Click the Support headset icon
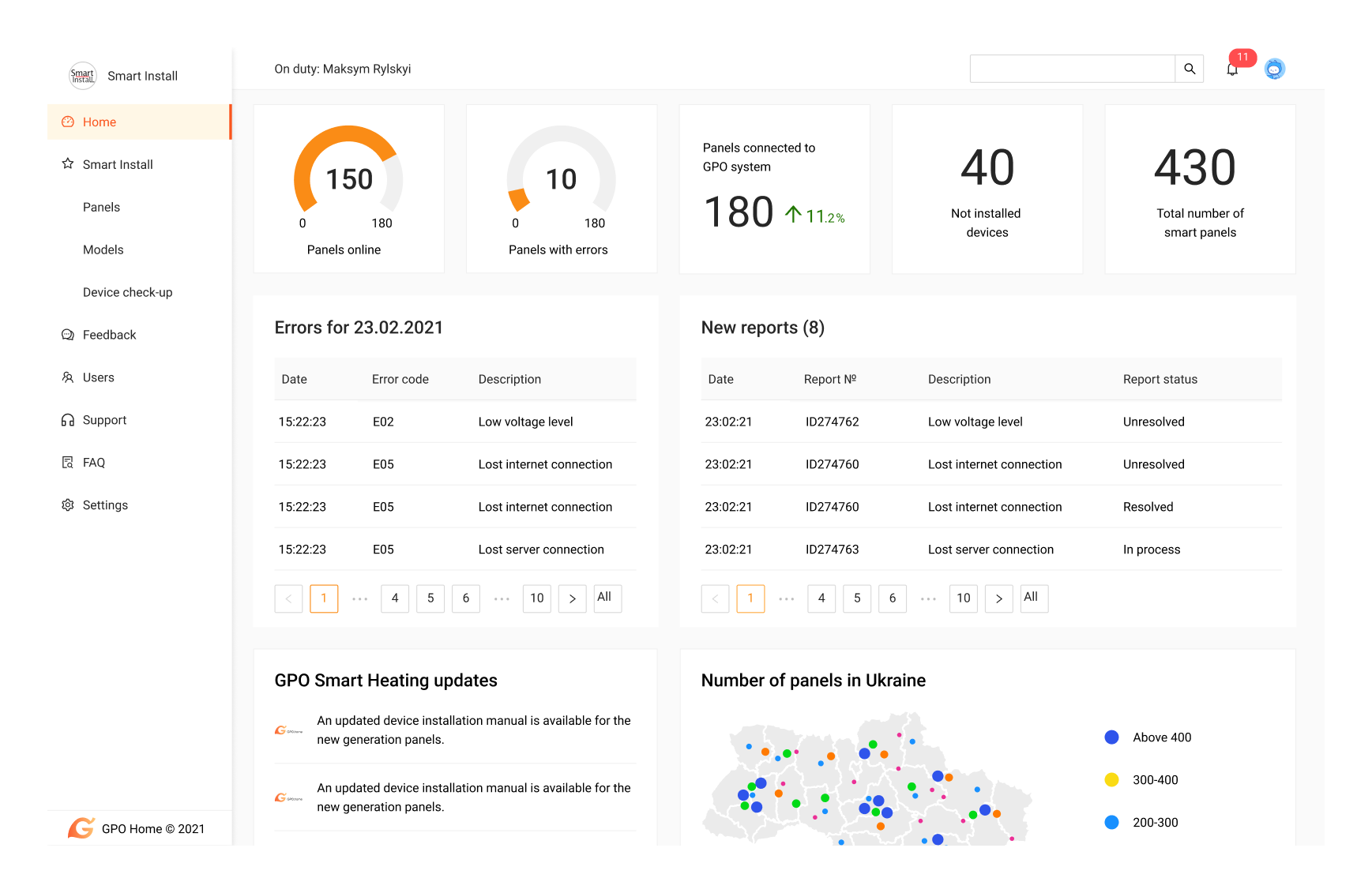This screenshot has height=893, width=1372. (x=68, y=420)
